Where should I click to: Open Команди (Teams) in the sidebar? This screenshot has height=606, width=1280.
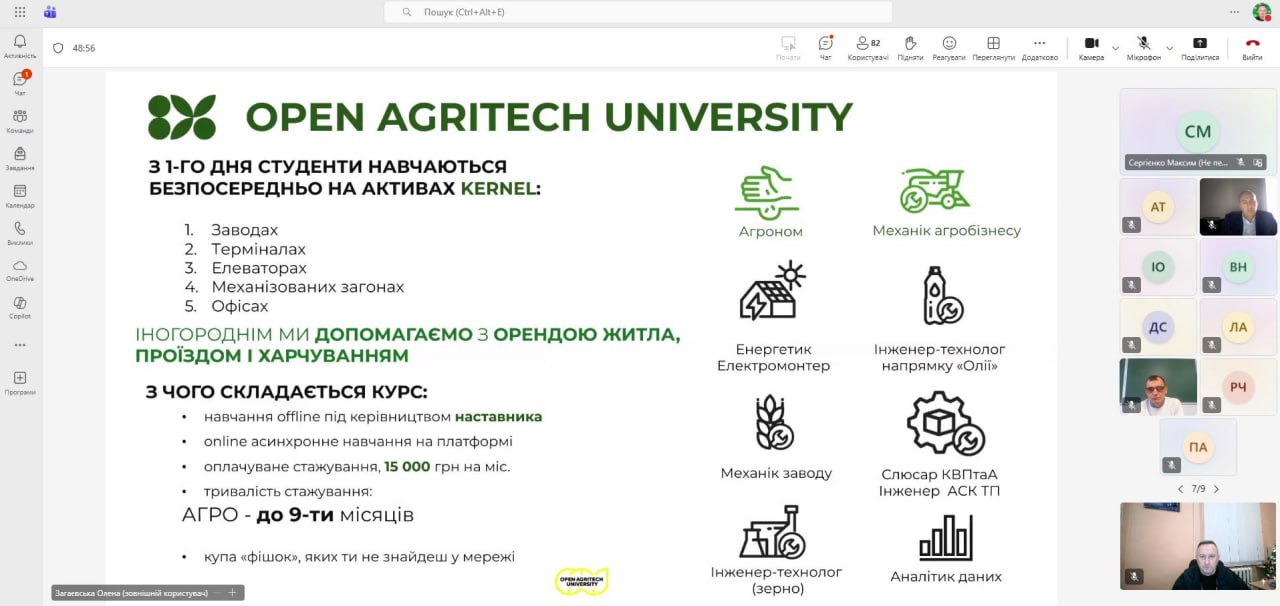20,120
